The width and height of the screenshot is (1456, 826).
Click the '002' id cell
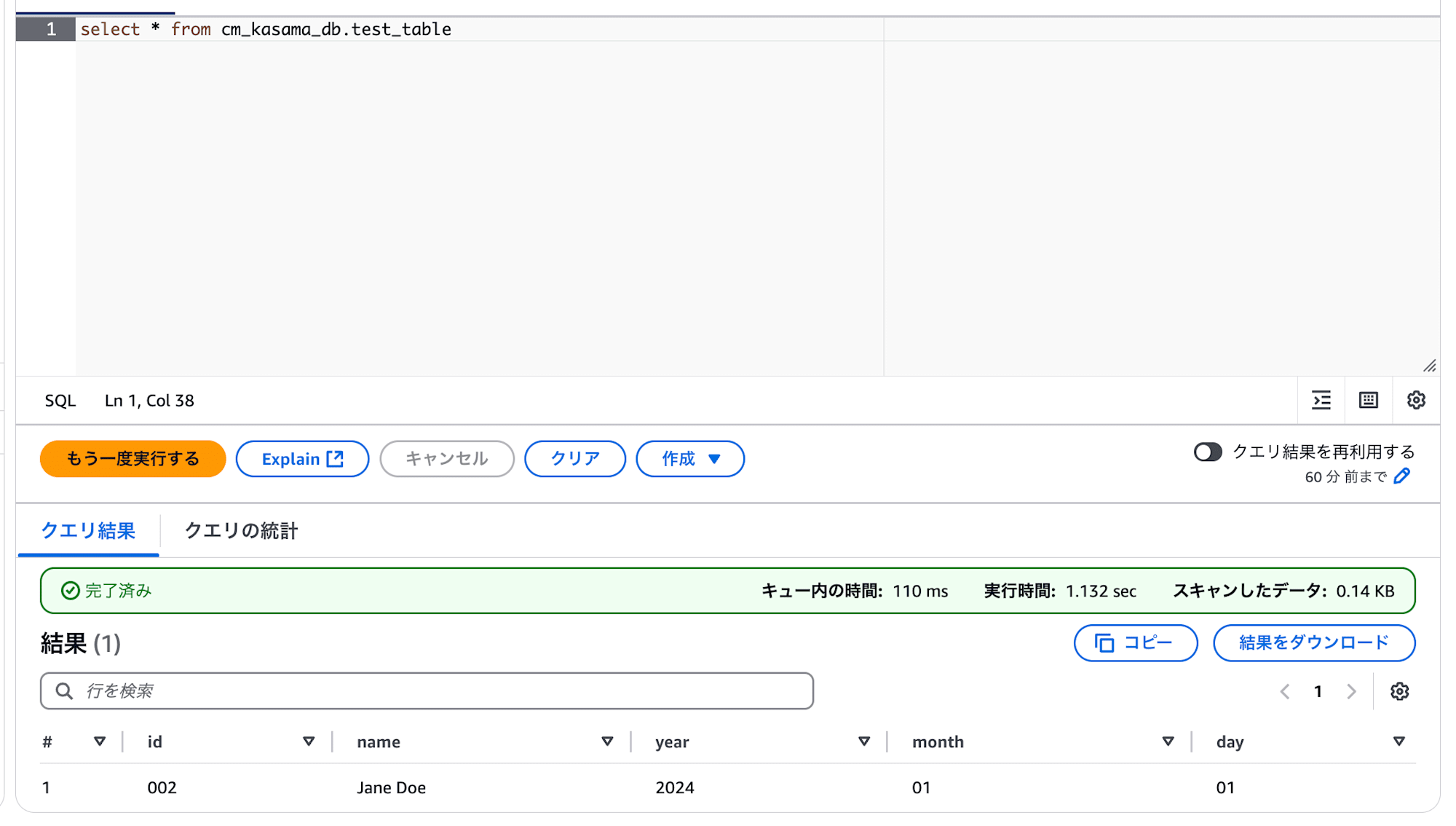pos(162,787)
